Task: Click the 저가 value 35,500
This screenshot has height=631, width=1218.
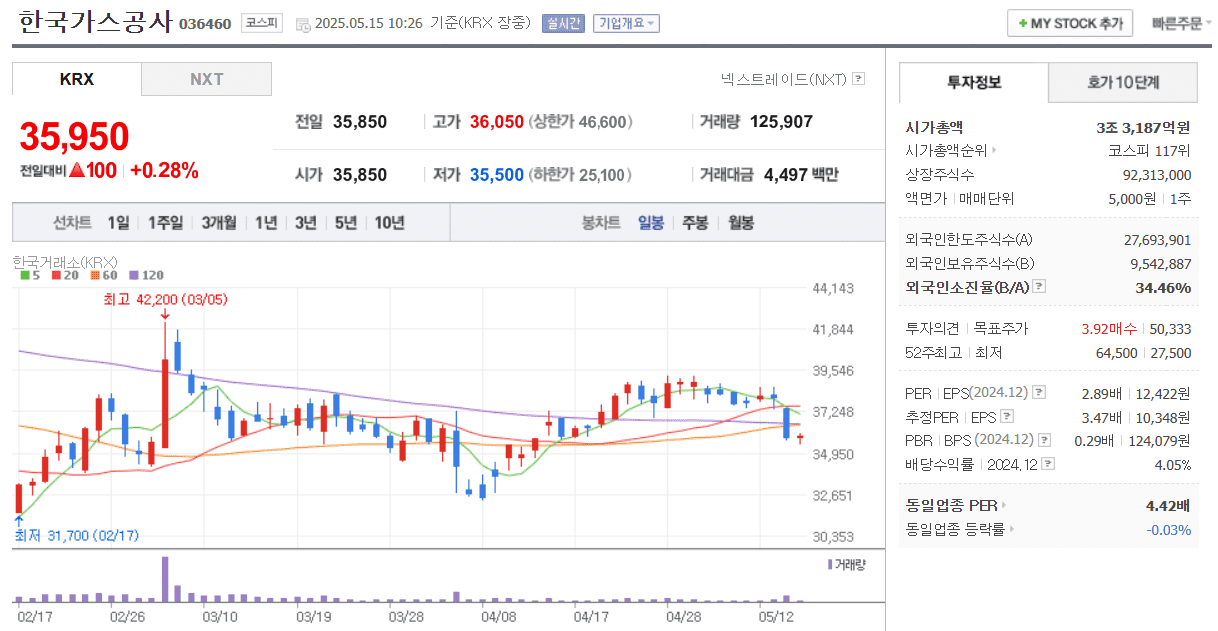Action: tap(497, 175)
